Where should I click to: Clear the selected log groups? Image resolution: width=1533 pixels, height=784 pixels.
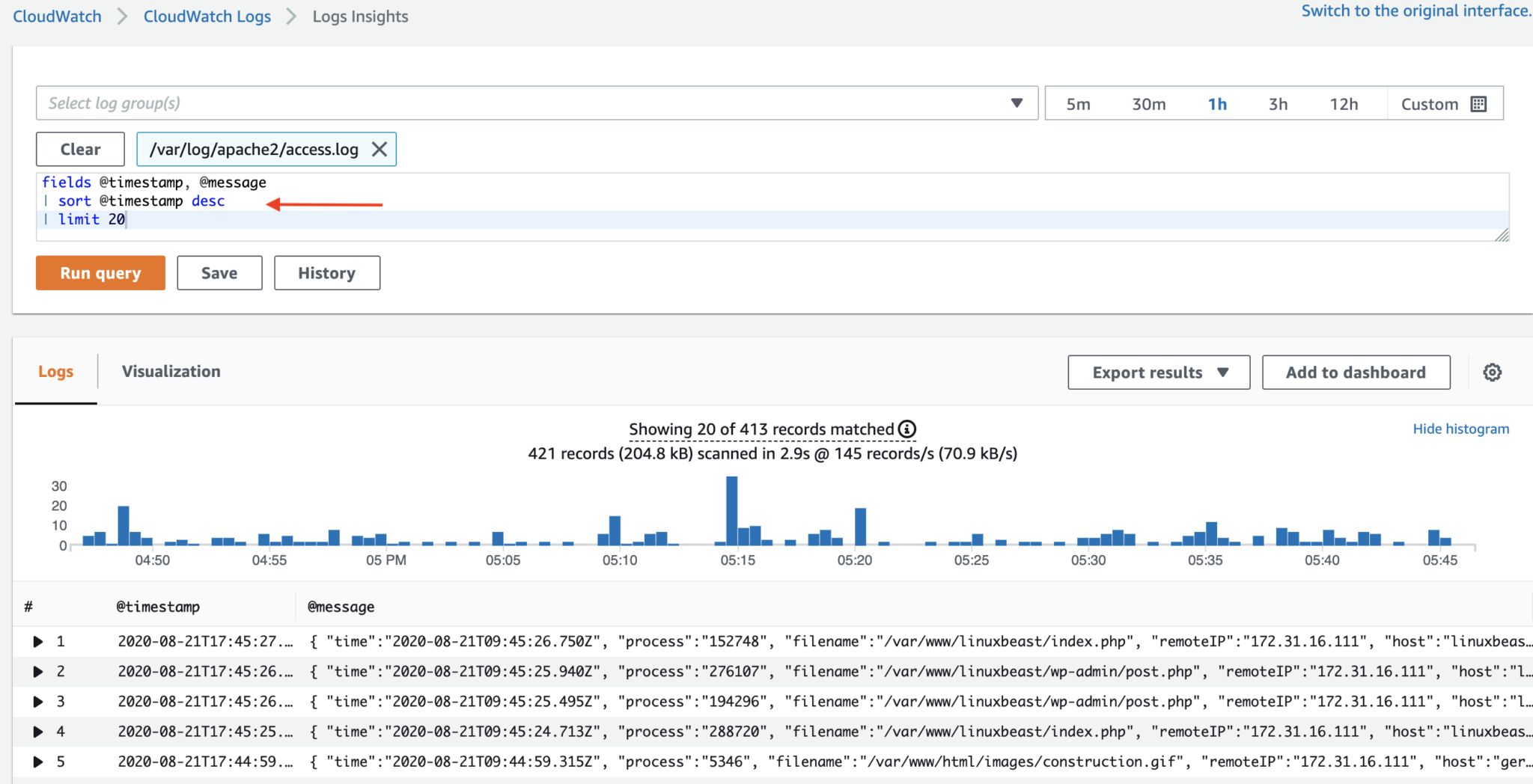pos(80,150)
